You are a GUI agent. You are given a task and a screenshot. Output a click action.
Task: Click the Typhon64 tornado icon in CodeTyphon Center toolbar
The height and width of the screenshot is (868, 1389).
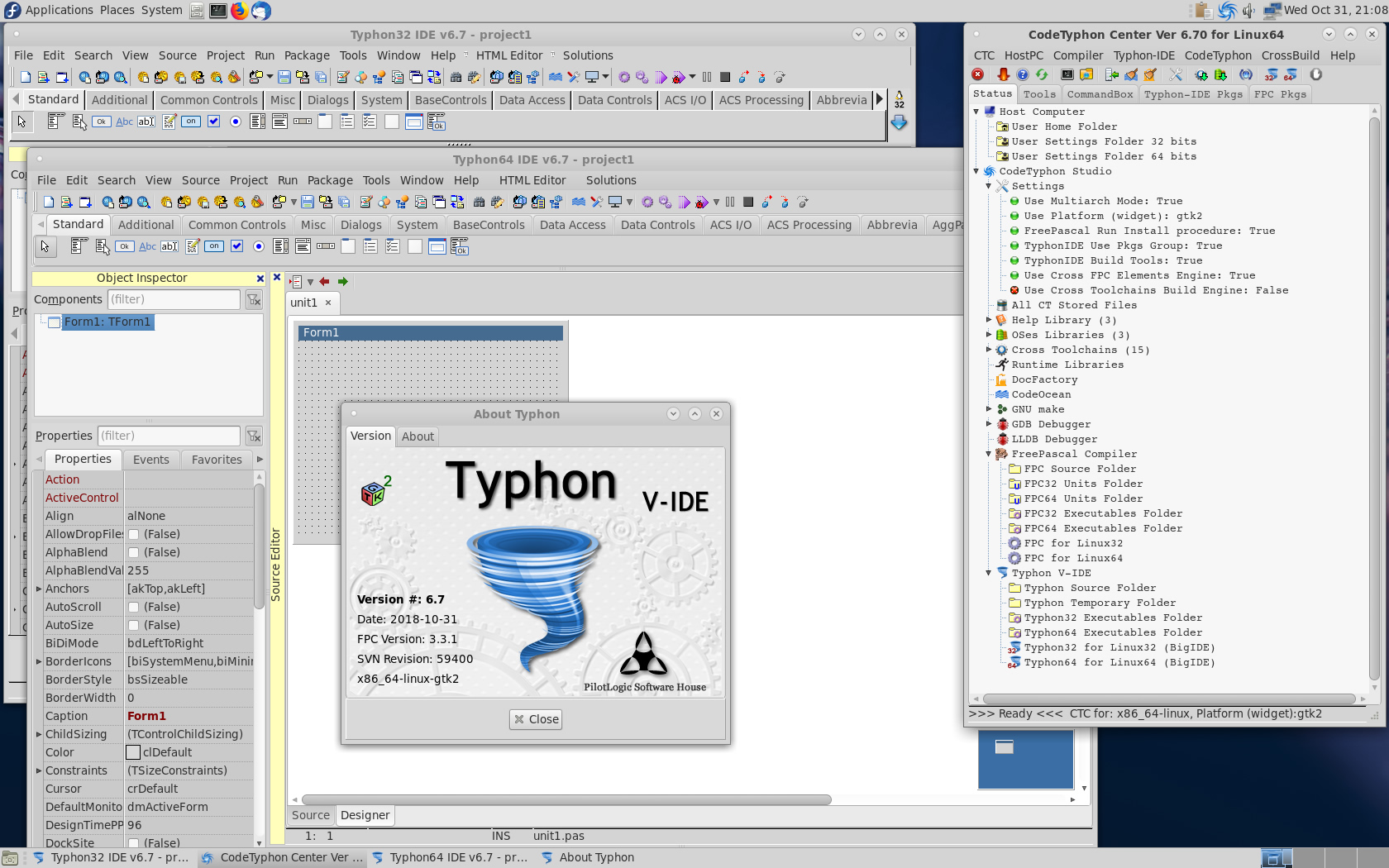(x=1290, y=74)
